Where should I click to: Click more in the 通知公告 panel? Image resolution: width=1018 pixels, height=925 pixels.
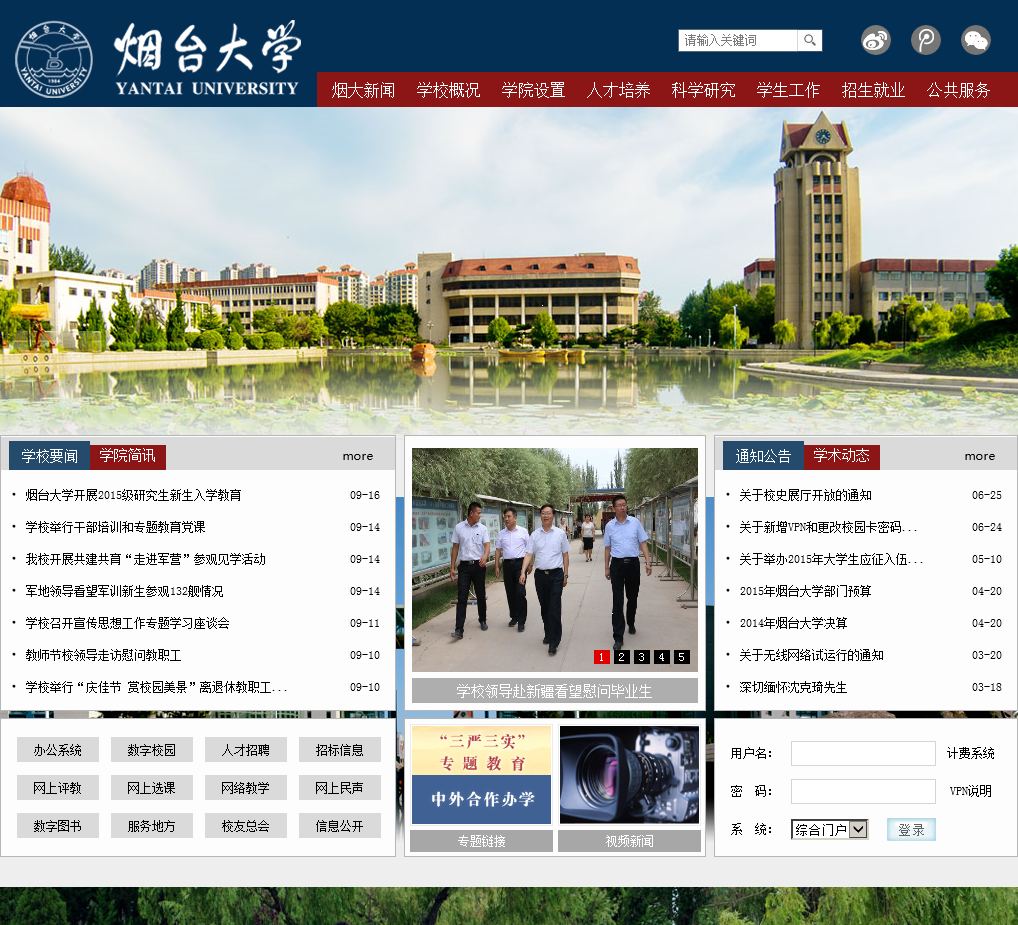click(980, 456)
